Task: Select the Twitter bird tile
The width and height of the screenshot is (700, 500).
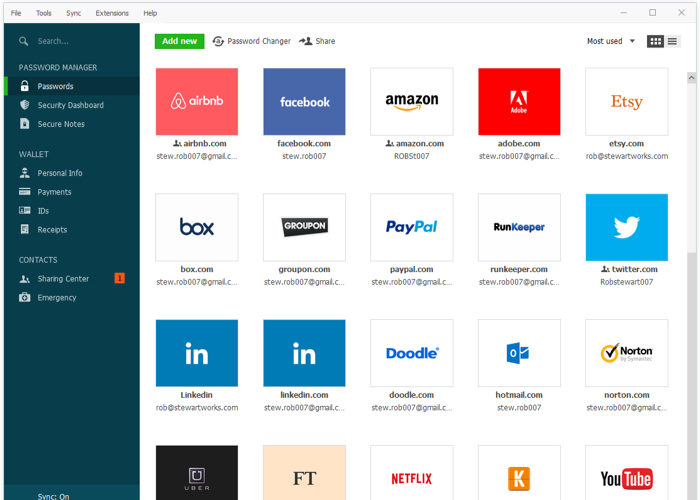Action: click(x=627, y=227)
